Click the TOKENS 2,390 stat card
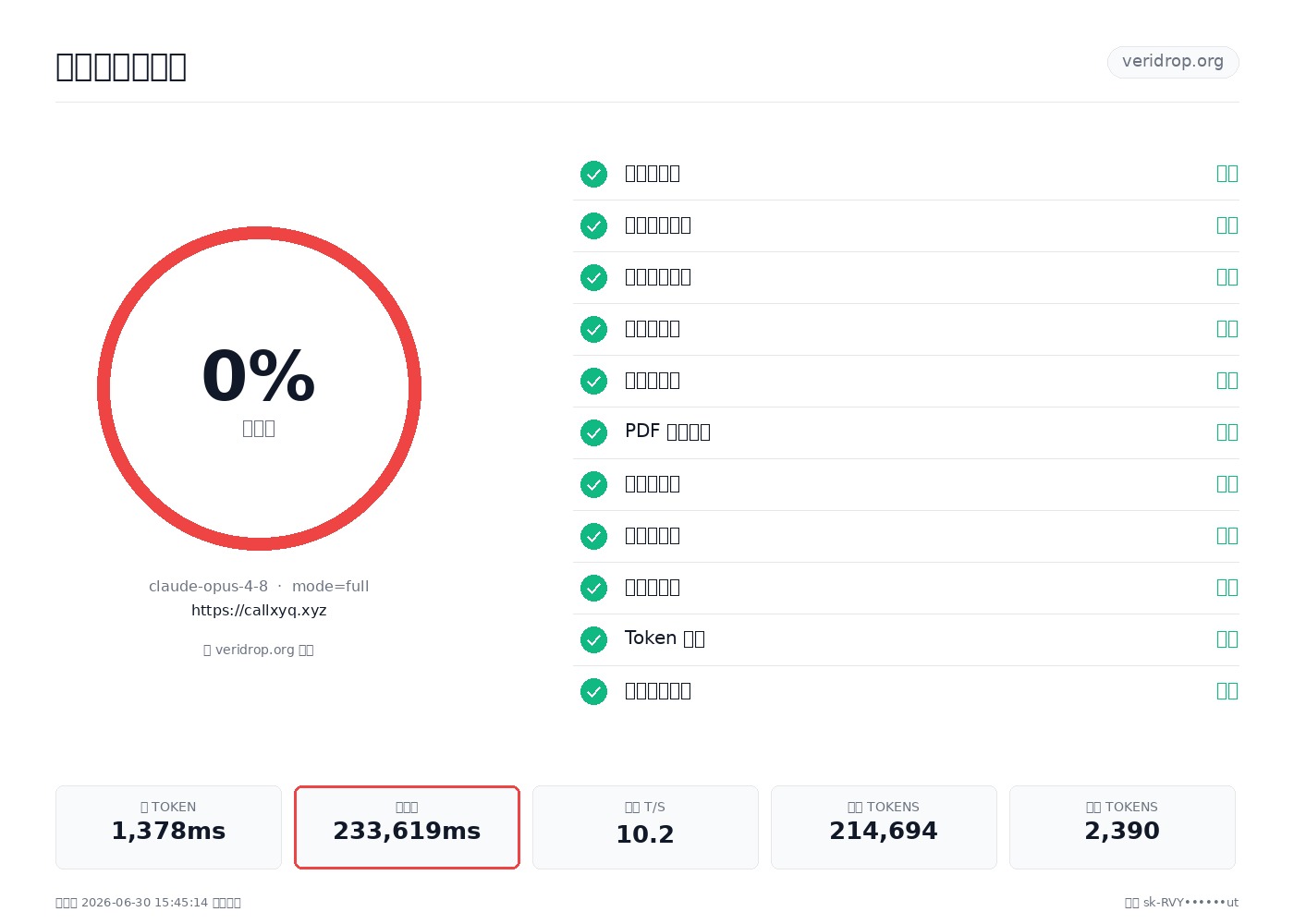This screenshot has height=924, width=1294. click(1122, 827)
